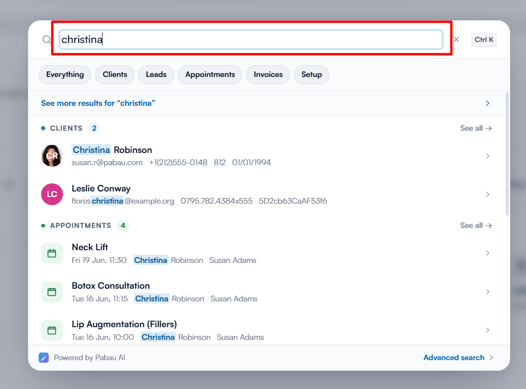The width and height of the screenshot is (526, 389).
Task: Click the calendar icon beside Botox Consultation
Action: (x=52, y=292)
